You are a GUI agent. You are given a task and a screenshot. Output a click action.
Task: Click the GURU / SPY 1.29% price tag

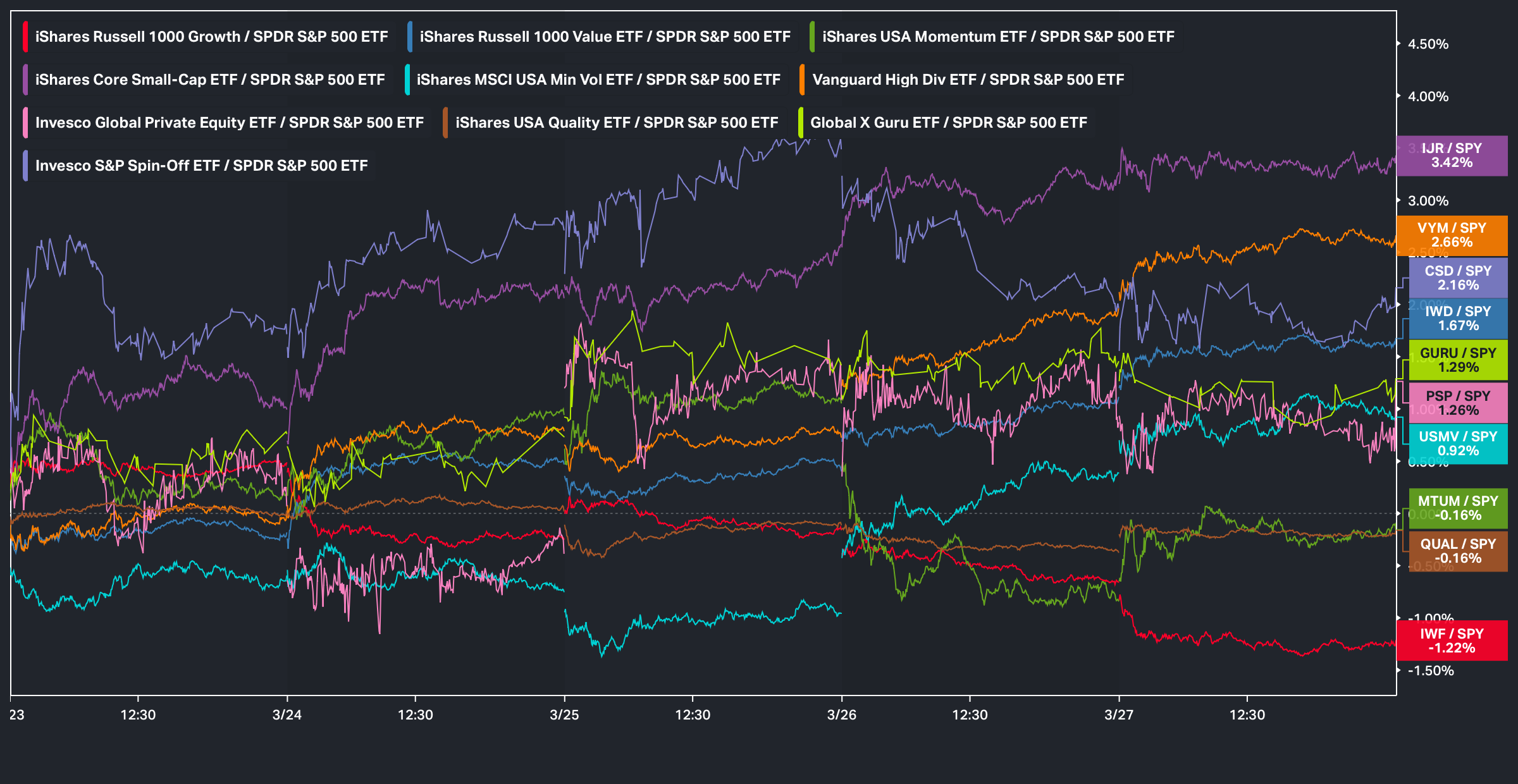point(1458,360)
